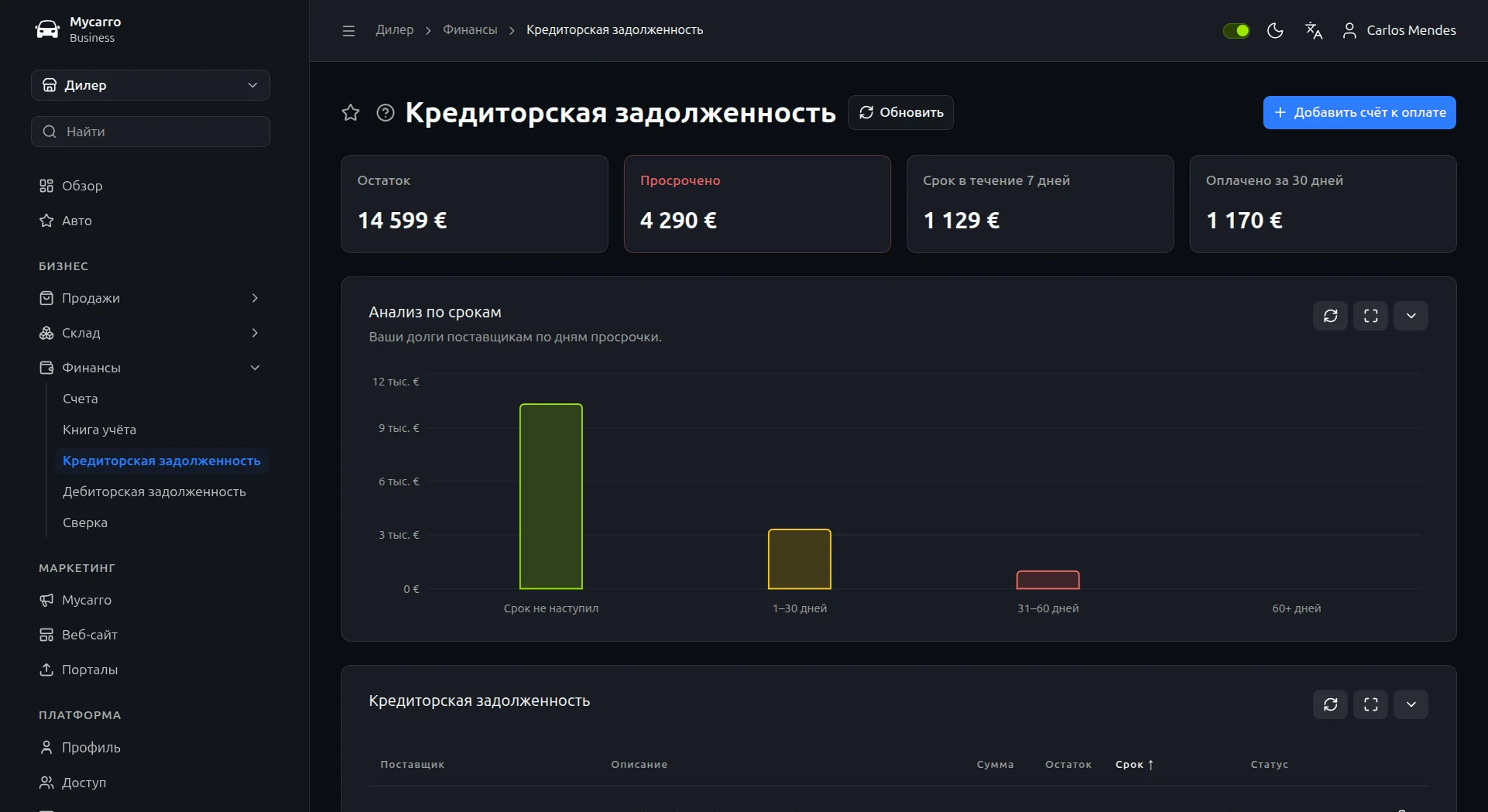Click the Финансы wallet icon
The image size is (1488, 812).
click(x=46, y=368)
